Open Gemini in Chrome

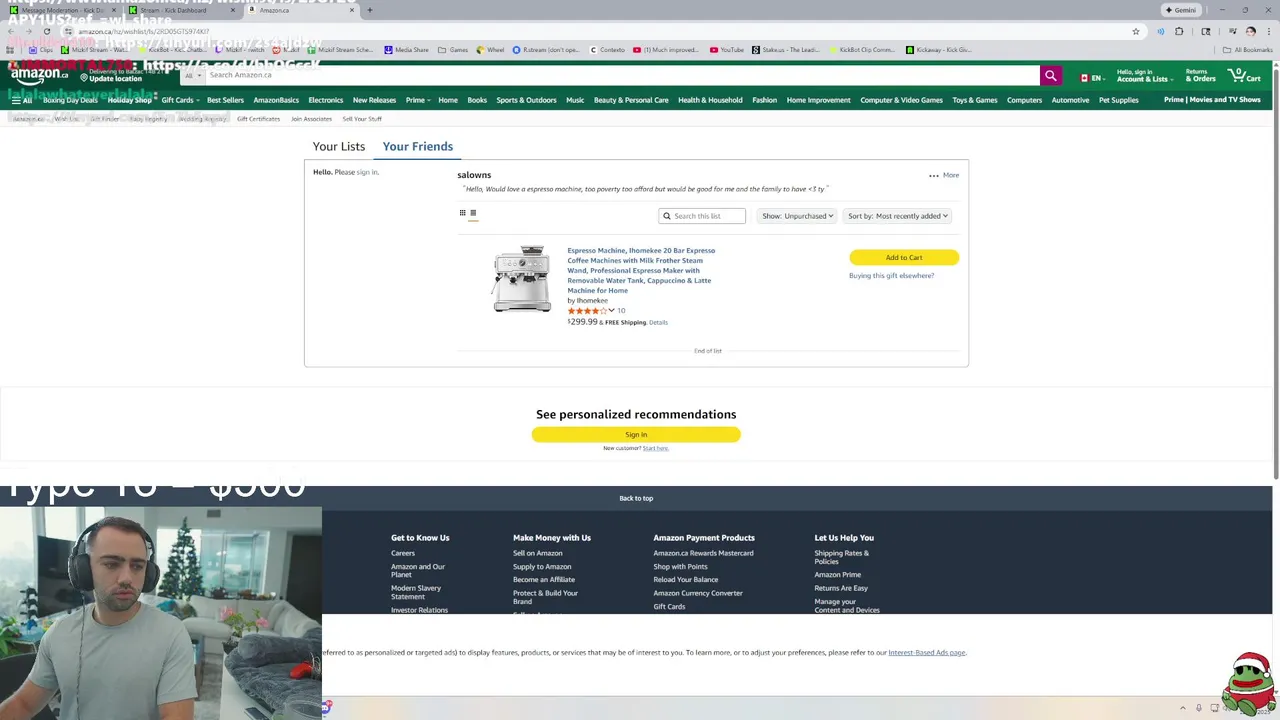(x=1181, y=10)
